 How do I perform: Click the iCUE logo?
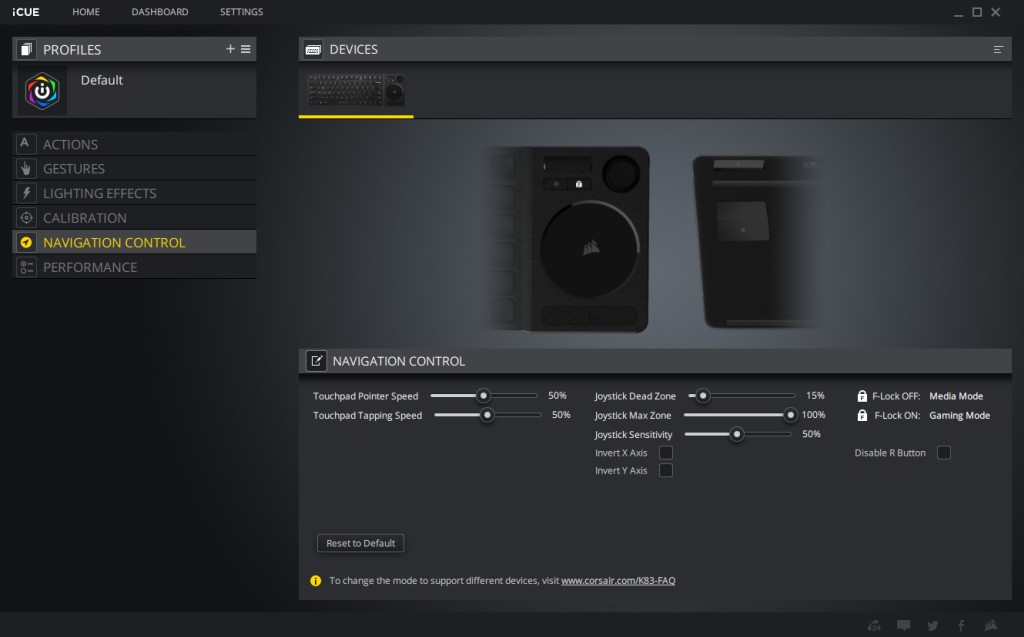click(25, 12)
